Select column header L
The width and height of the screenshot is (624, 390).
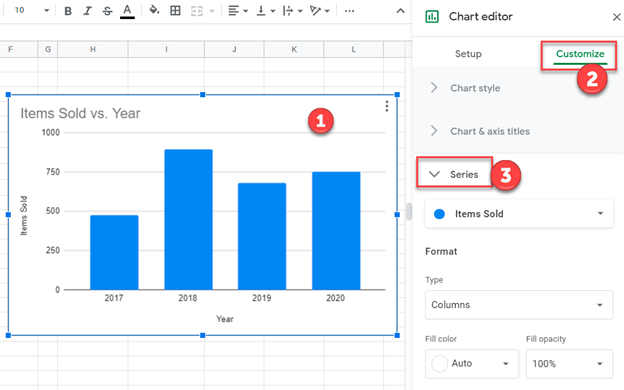353,49
